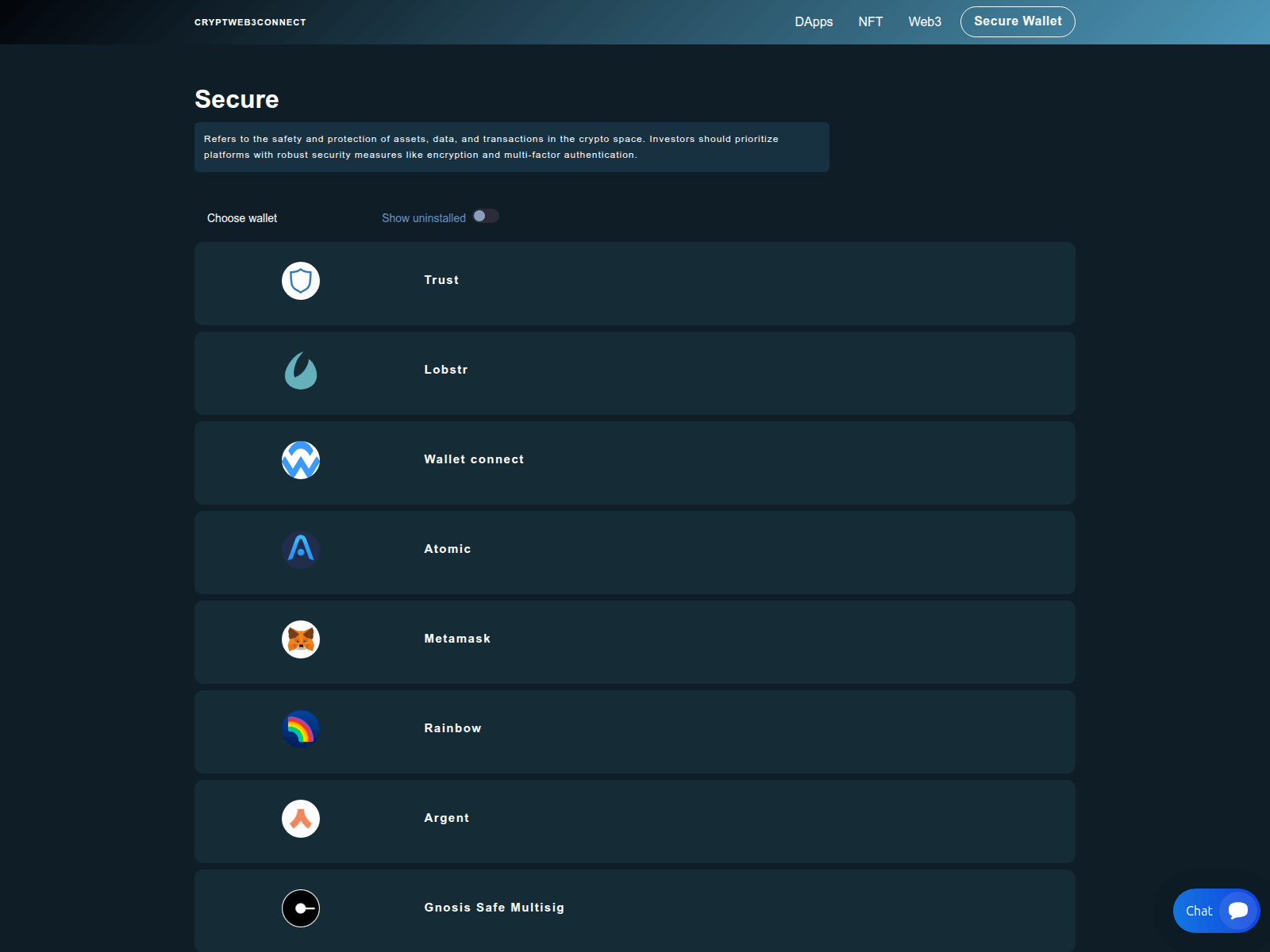1270x952 pixels.
Task: Click the Gnosis Safe Multisig icon
Action: (301, 908)
